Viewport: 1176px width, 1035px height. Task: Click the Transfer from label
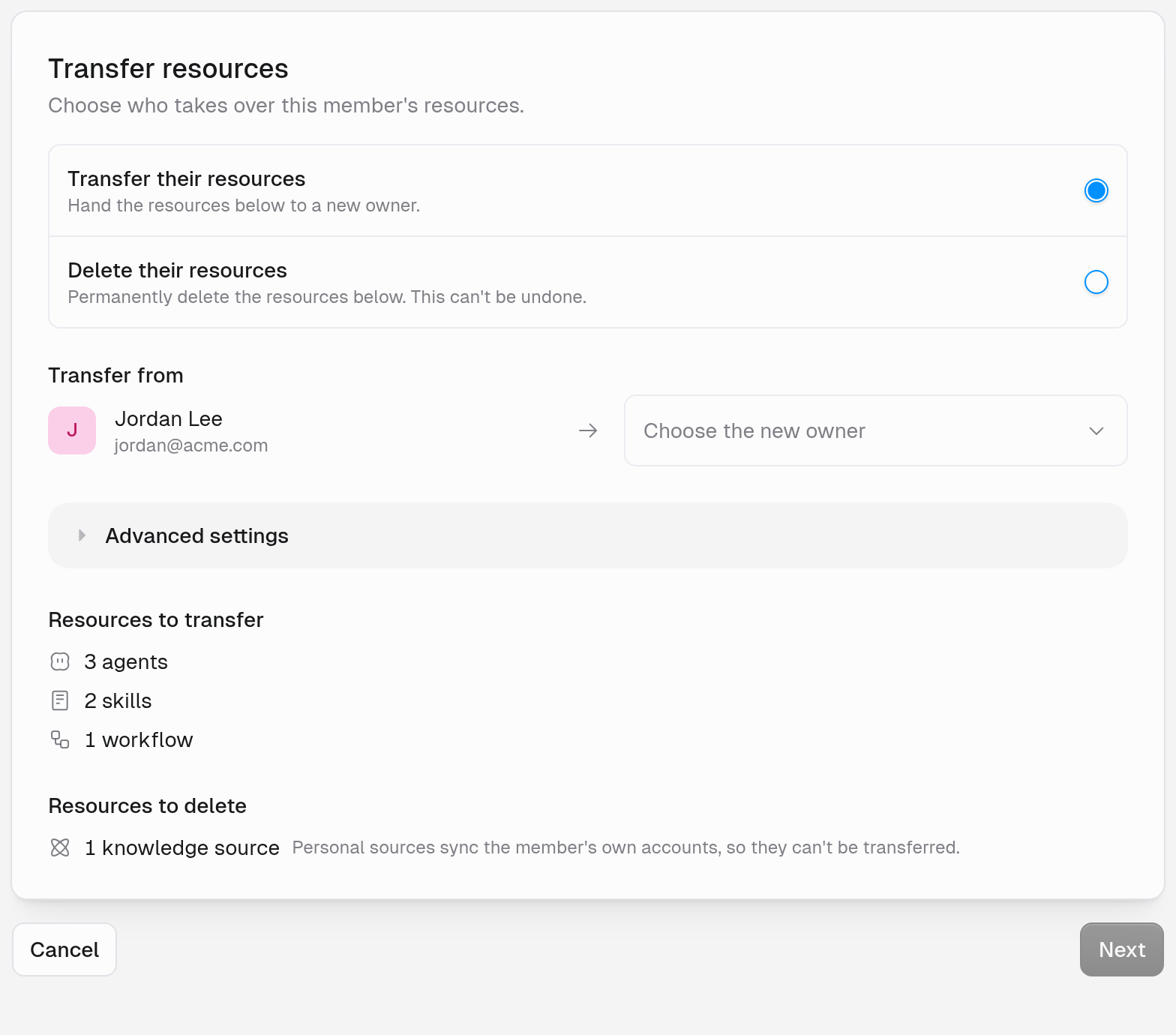pos(115,375)
